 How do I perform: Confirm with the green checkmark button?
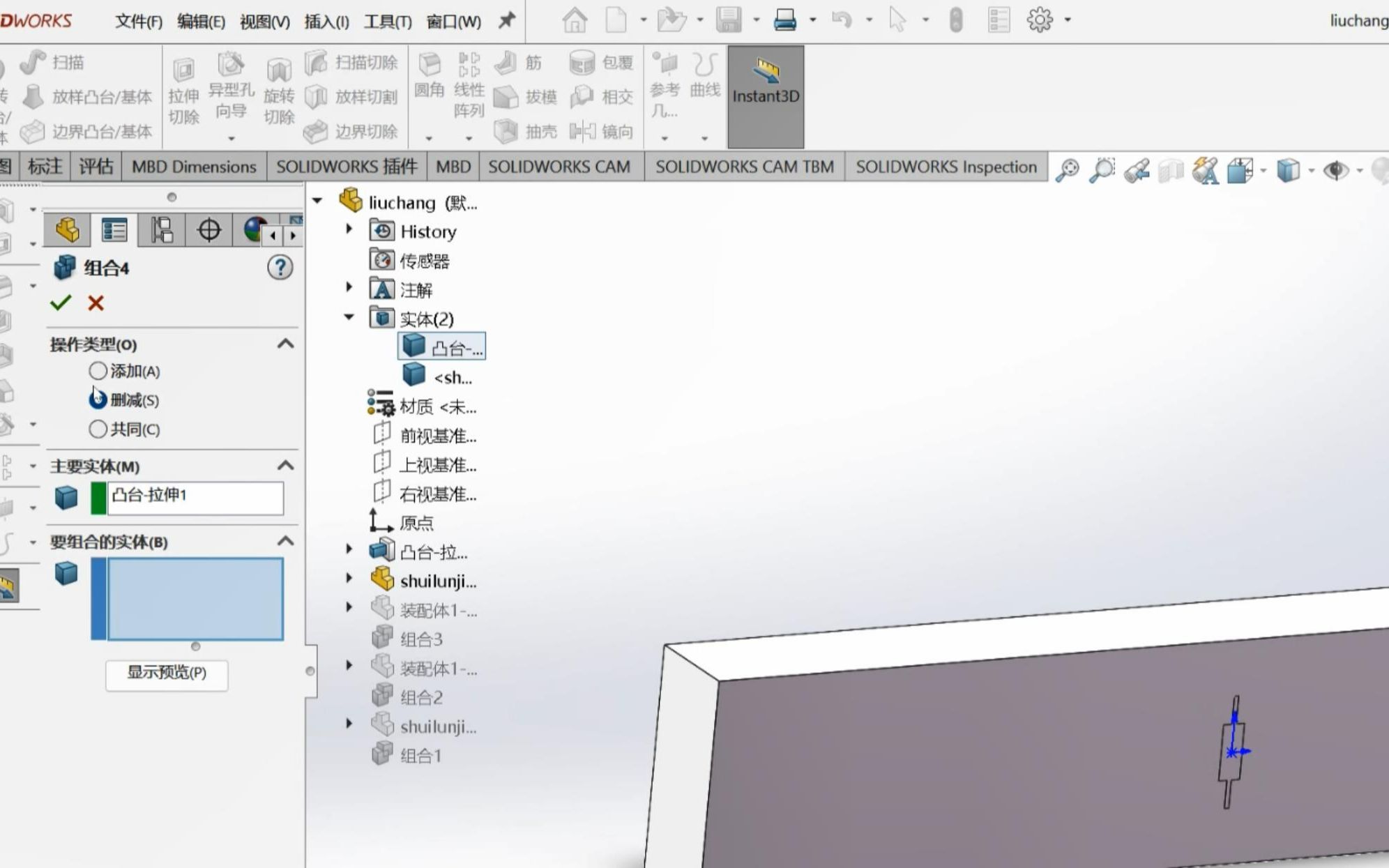62,303
